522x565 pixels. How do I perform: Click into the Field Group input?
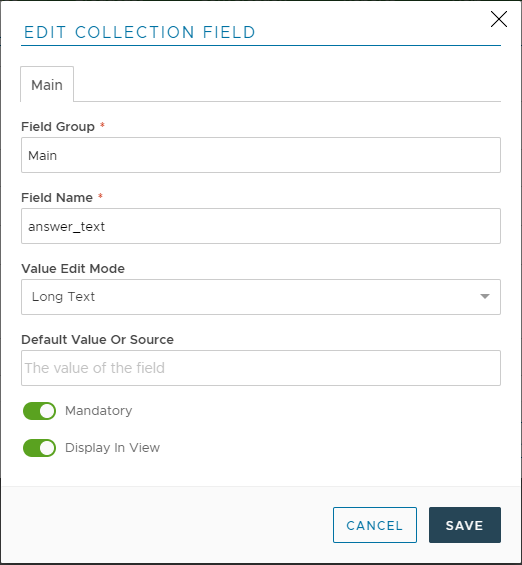point(261,155)
